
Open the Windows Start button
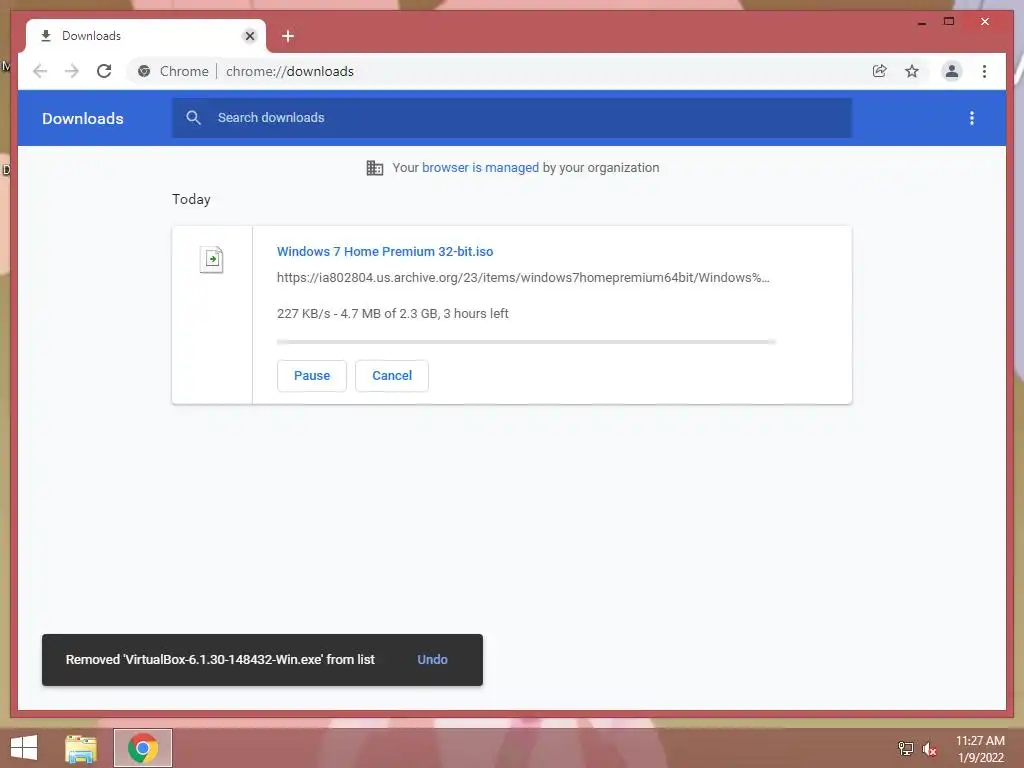point(24,748)
